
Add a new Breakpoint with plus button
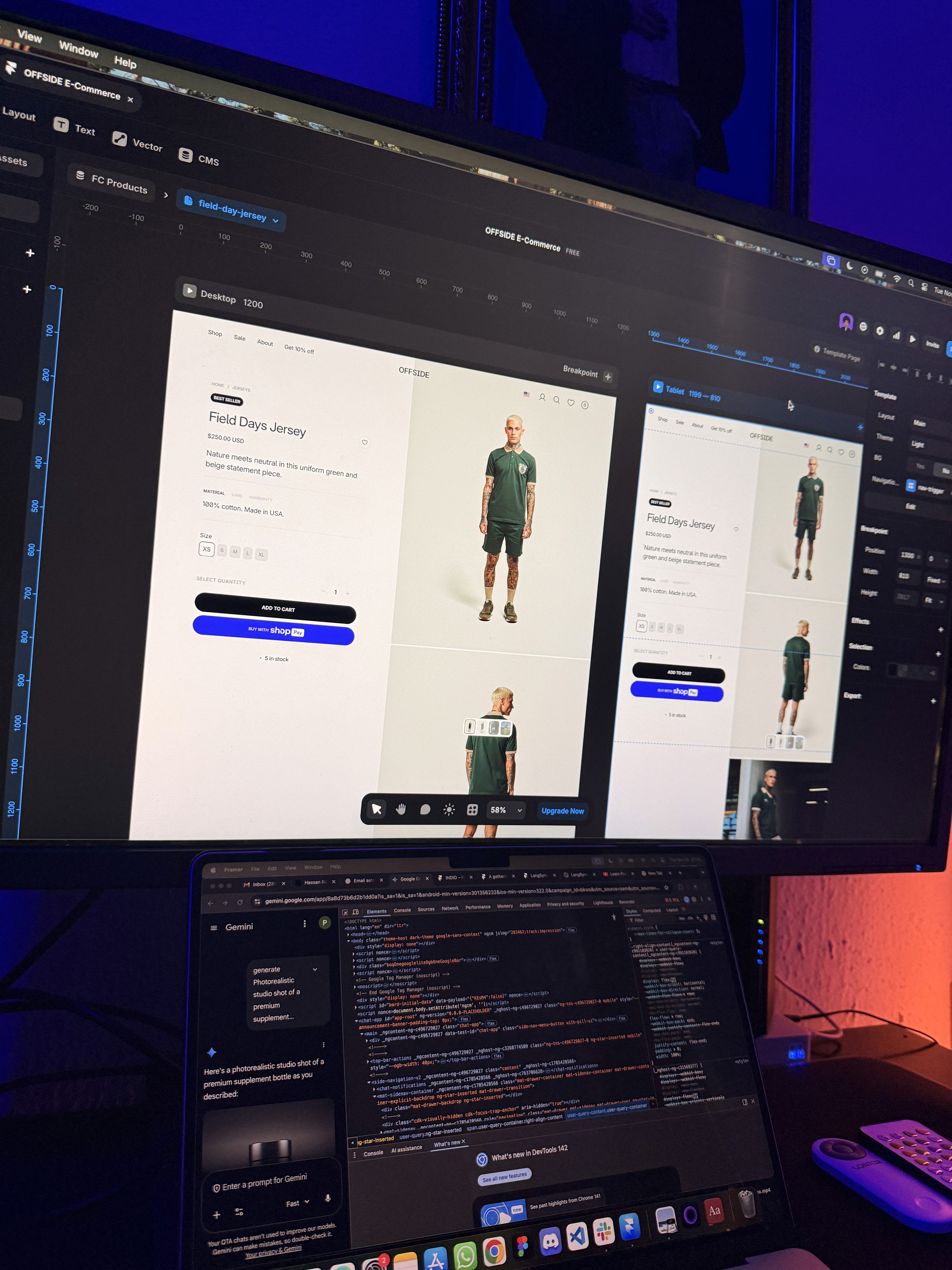608,377
